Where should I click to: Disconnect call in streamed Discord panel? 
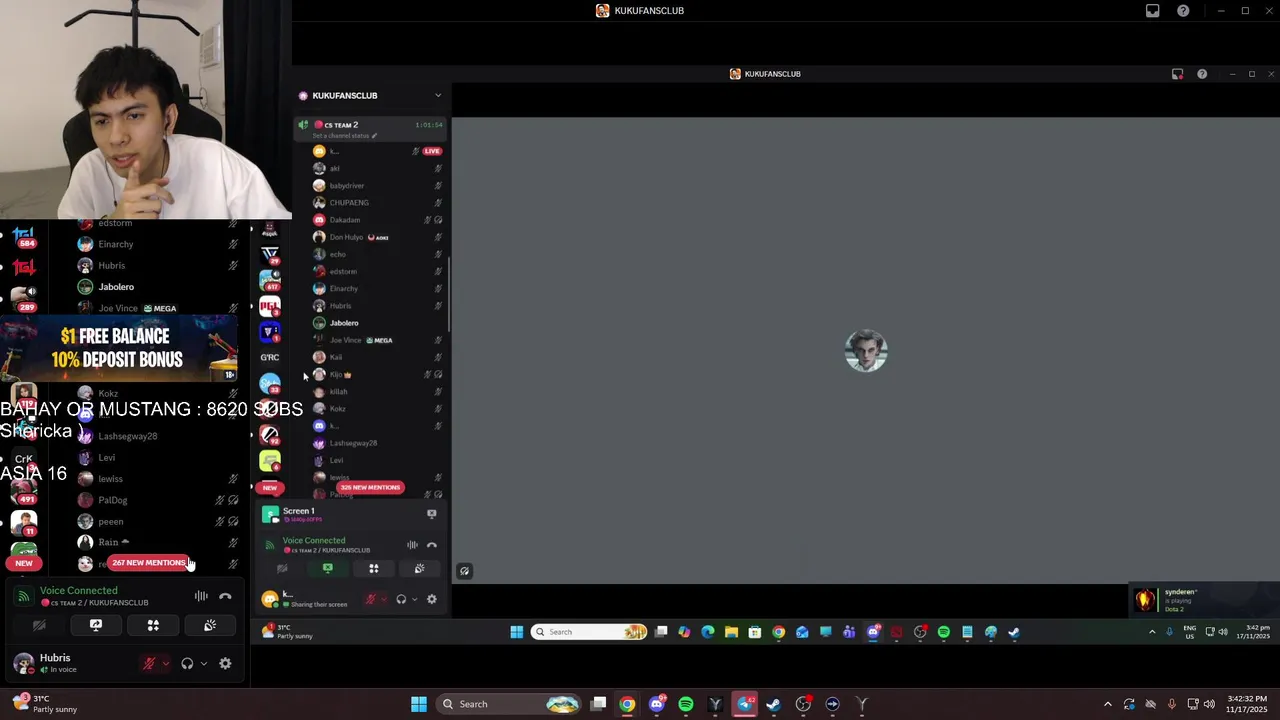coord(432,545)
